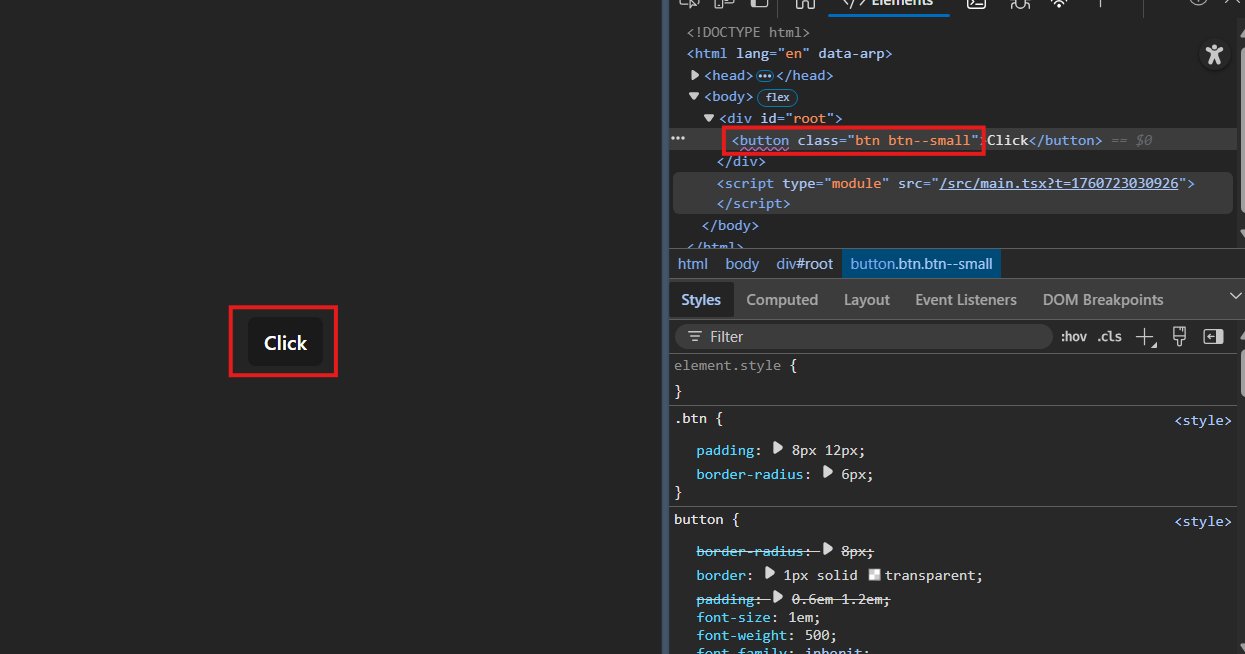
Task: Select the DOCTYPE html row
Action: 748,32
